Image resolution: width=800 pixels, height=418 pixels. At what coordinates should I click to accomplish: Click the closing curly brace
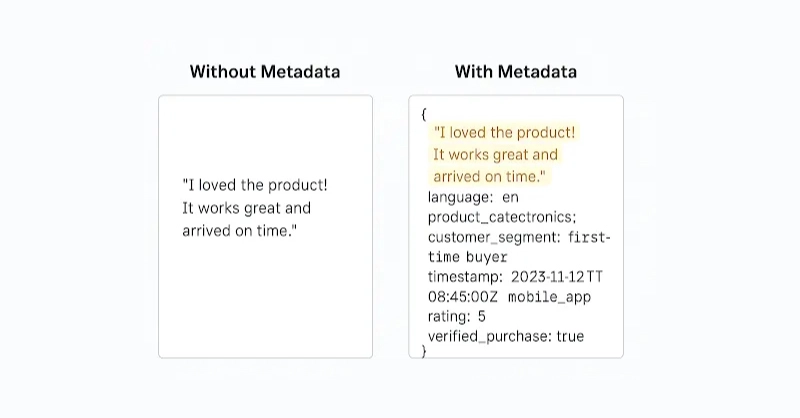click(424, 351)
